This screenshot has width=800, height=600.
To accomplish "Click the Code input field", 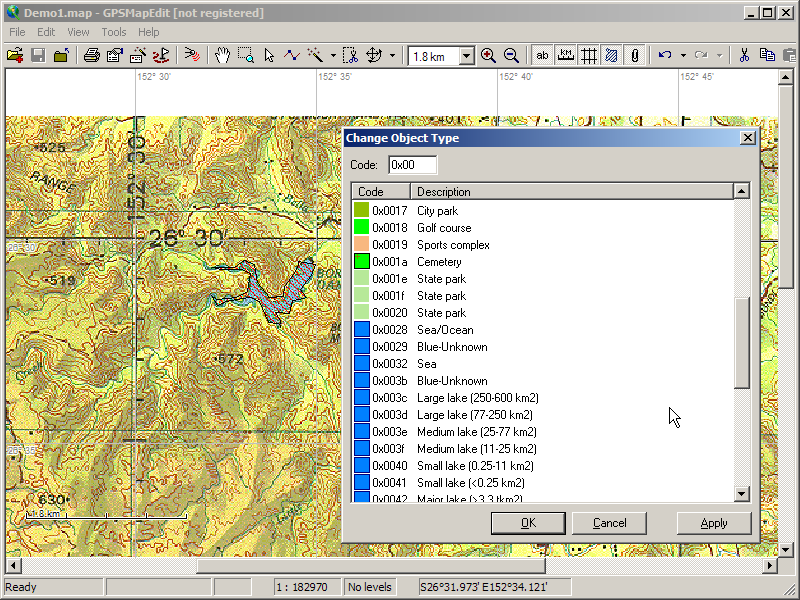I will (412, 165).
